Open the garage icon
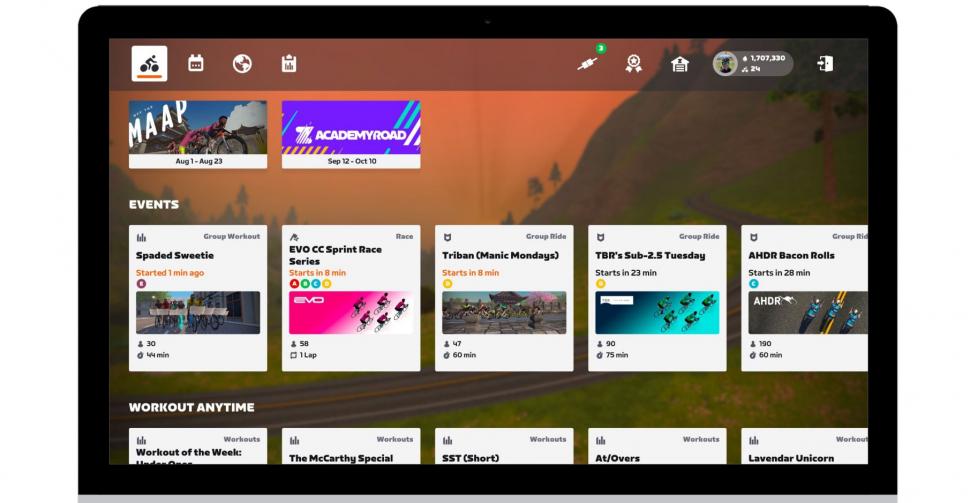970x503 pixels. pos(680,64)
